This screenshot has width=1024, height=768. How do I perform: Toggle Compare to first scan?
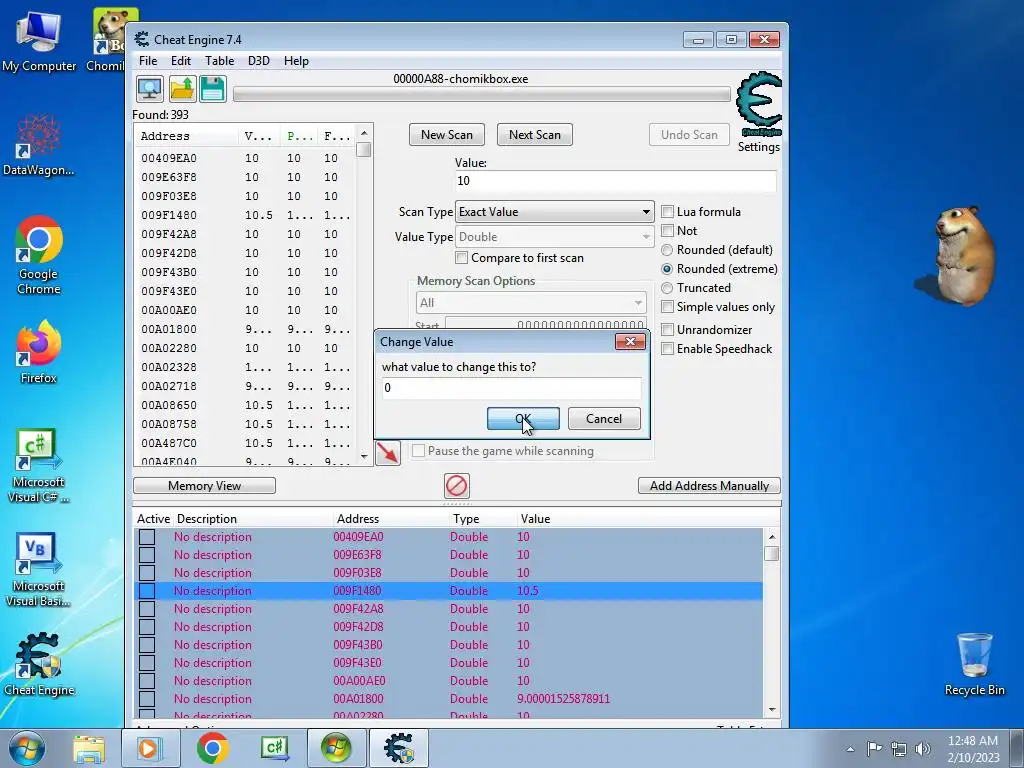[x=461, y=258]
